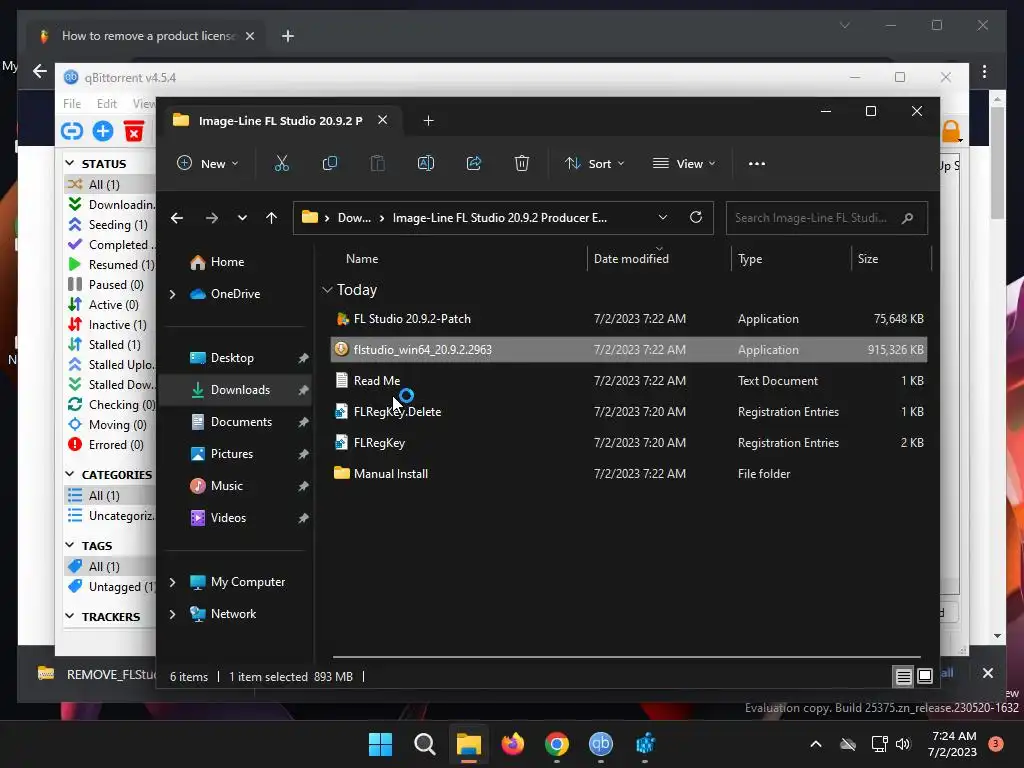
Task: Open qBittorrent from the taskbar
Action: (601, 744)
